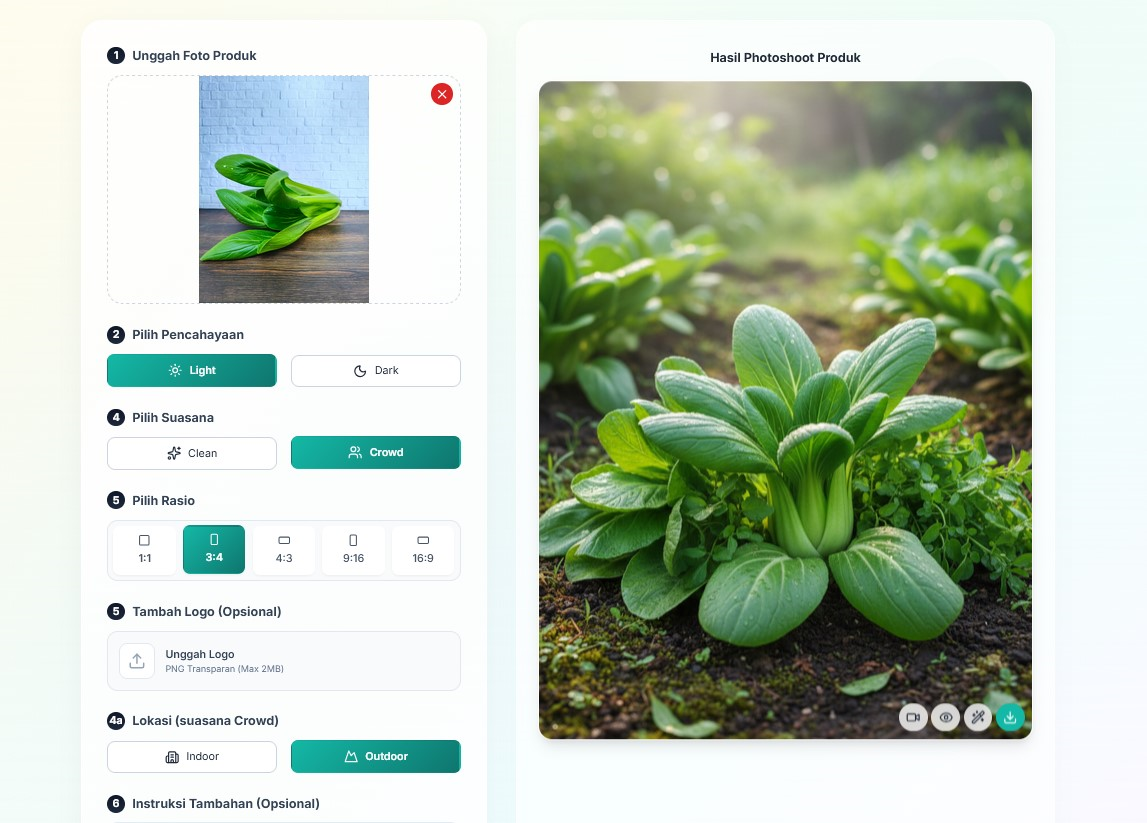Viewport: 1147px width, 823px height.
Task: Choose Clean atmosphere option
Action: (x=192, y=453)
